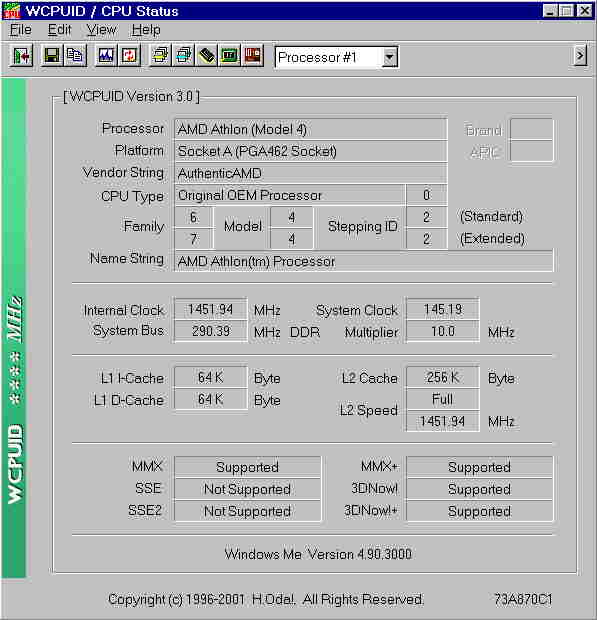The width and height of the screenshot is (597, 620).
Task: Click 'Windows Me Version 4.90.3000' text
Action: click(x=318, y=554)
